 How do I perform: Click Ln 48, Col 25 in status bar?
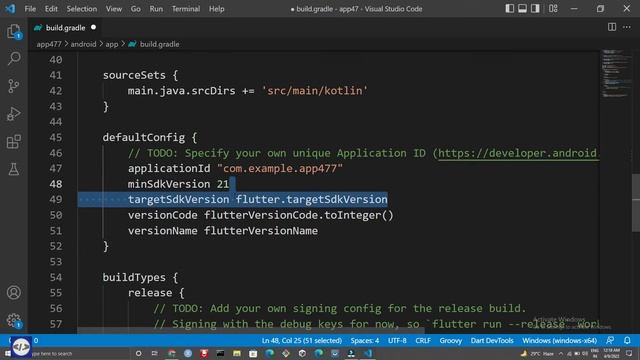click(x=302, y=340)
